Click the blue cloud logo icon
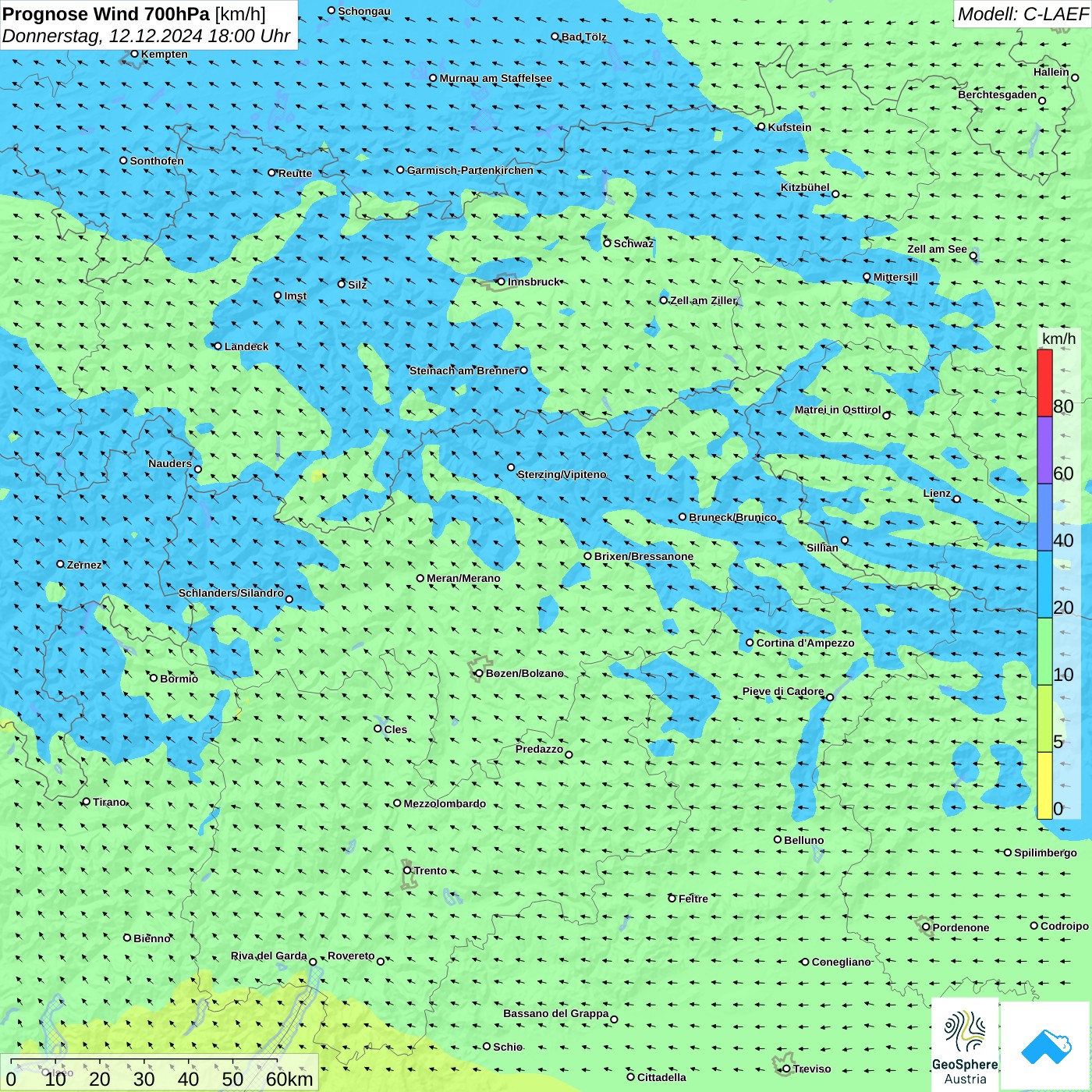The width and height of the screenshot is (1092, 1092). click(x=1046, y=1046)
